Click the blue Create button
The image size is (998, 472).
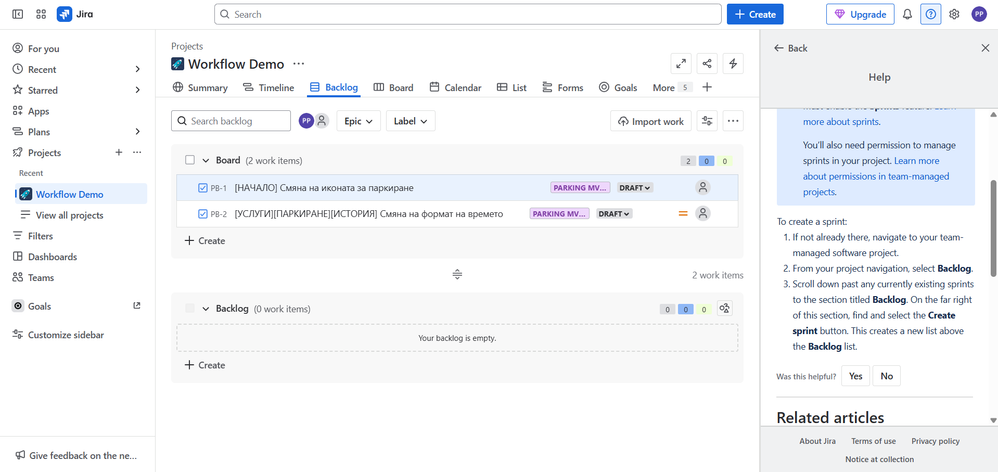(755, 14)
